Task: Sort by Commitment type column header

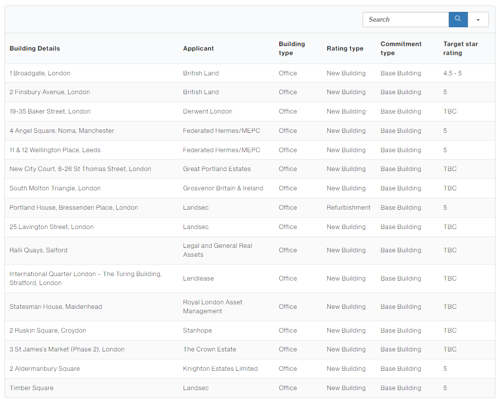Action: tap(401, 48)
